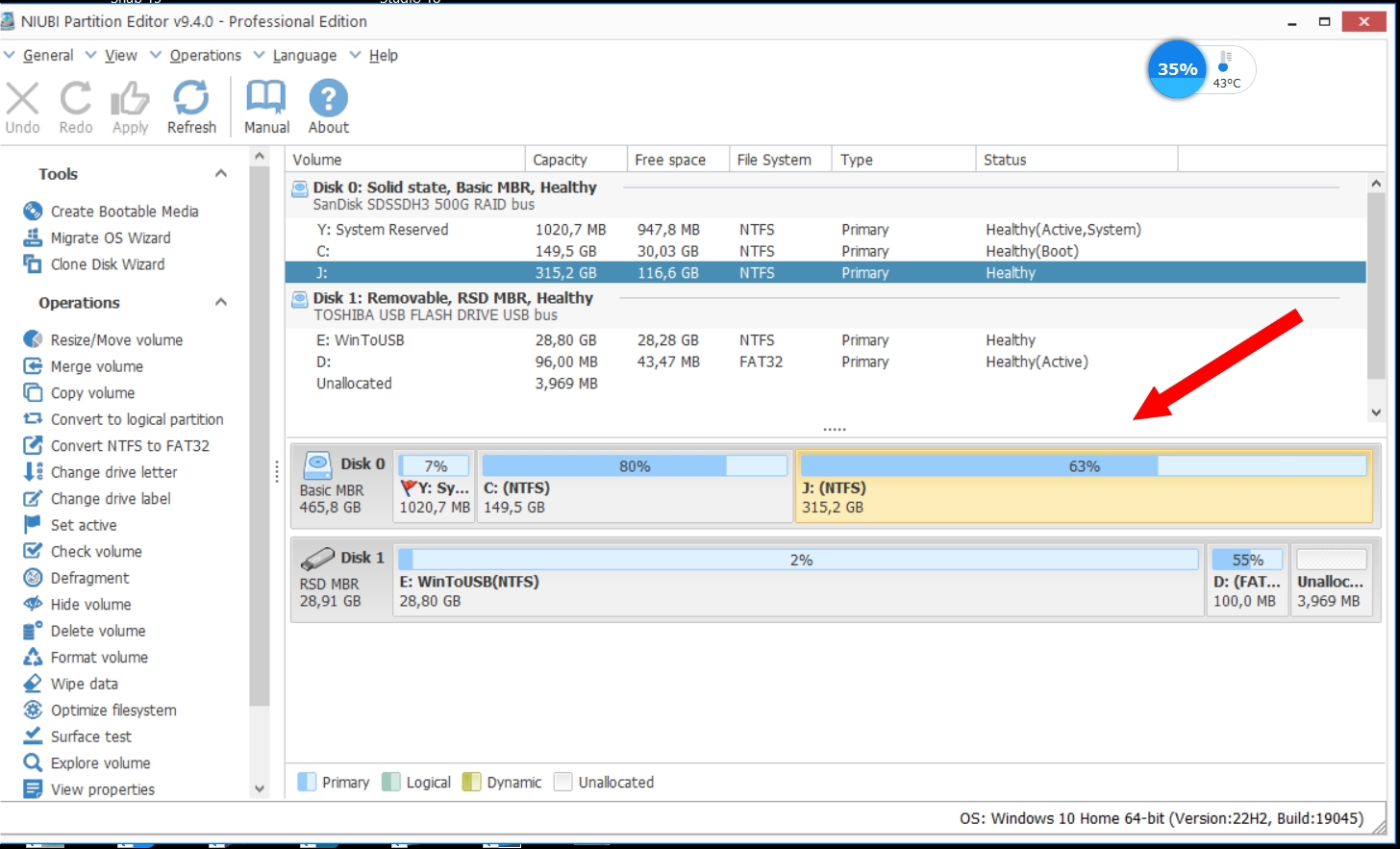Open the Help menu
The height and width of the screenshot is (849, 1400).
click(x=383, y=56)
